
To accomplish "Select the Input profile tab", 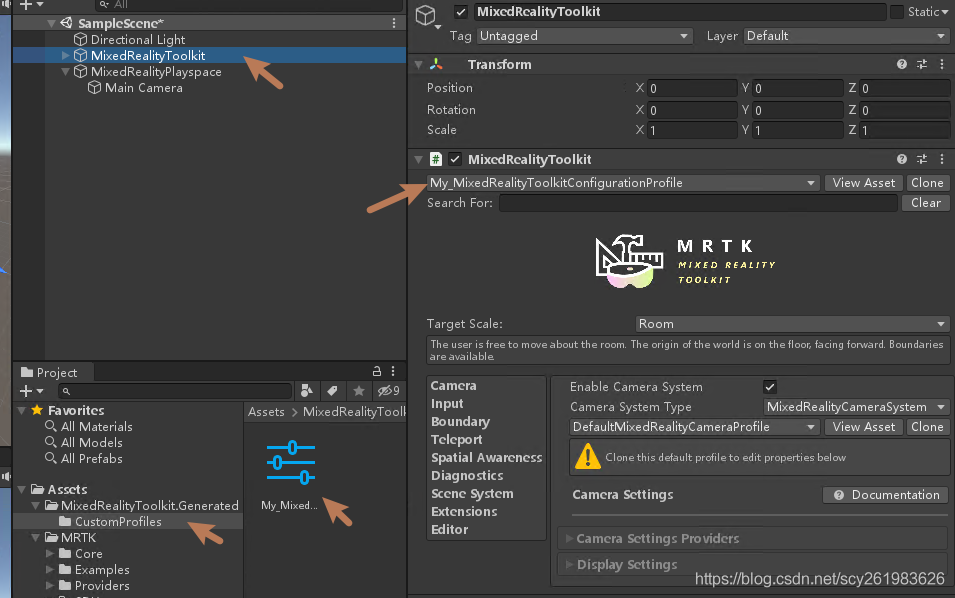I will tap(447, 404).
